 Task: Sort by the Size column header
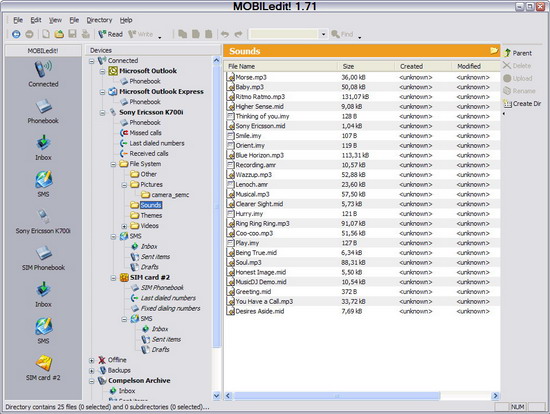[x=366, y=66]
